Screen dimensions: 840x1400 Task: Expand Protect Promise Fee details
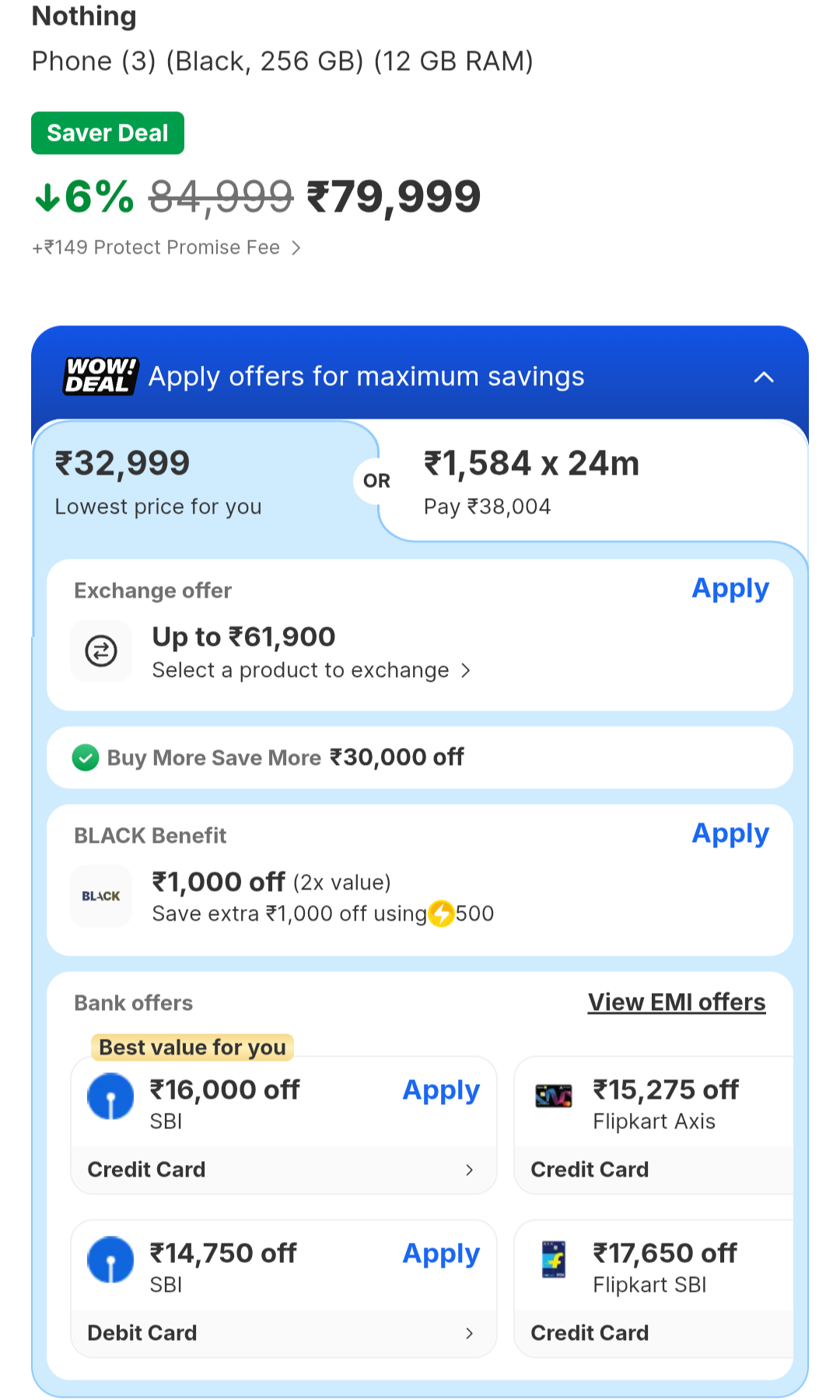click(296, 247)
